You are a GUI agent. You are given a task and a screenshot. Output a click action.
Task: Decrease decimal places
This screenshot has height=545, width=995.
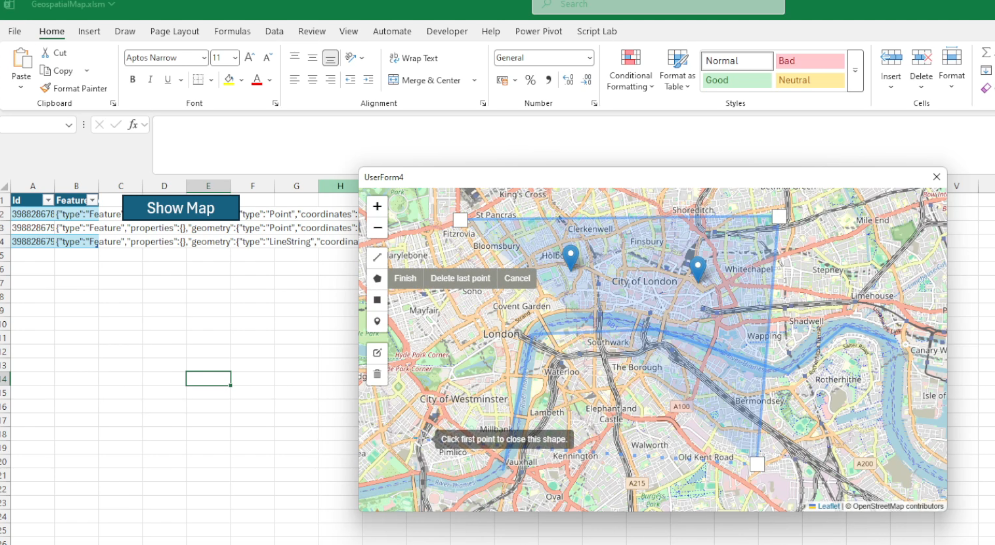[586, 80]
